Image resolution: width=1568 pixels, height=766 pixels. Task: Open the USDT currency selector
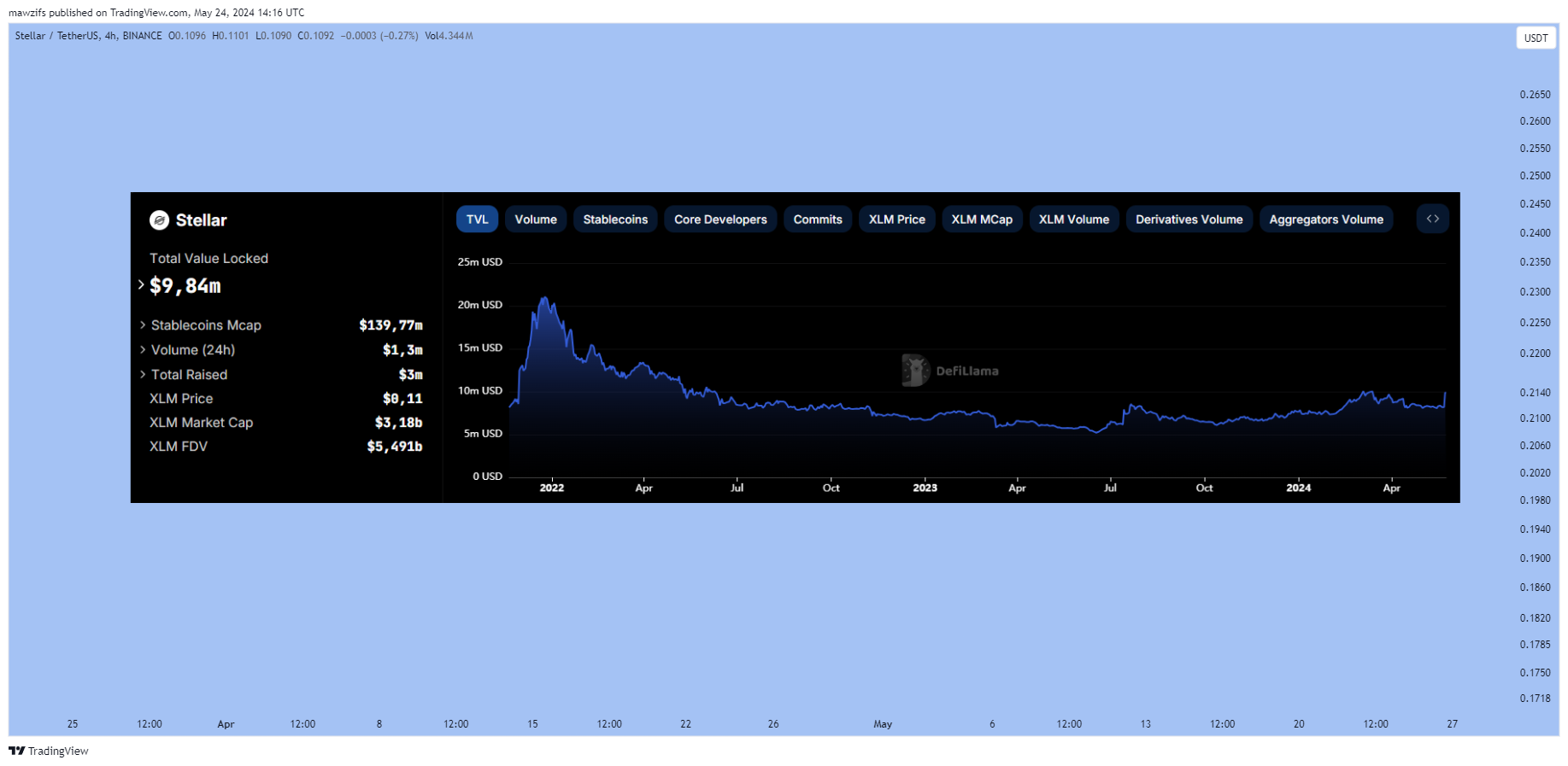point(1536,38)
